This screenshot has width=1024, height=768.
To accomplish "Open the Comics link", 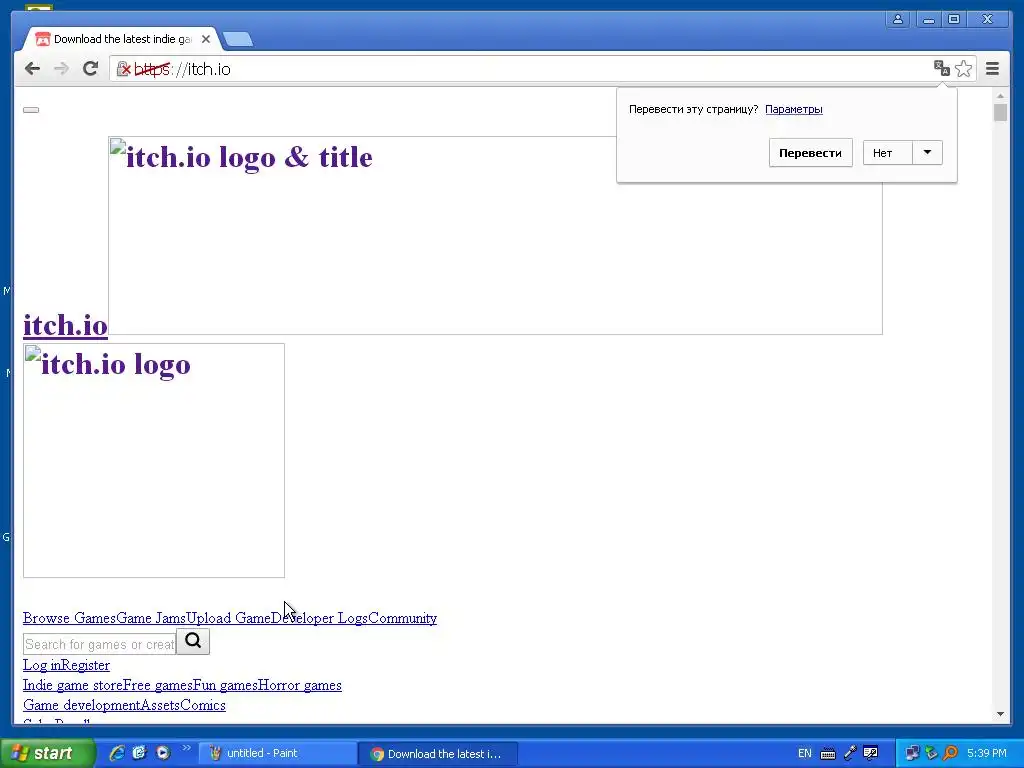I will (203, 705).
